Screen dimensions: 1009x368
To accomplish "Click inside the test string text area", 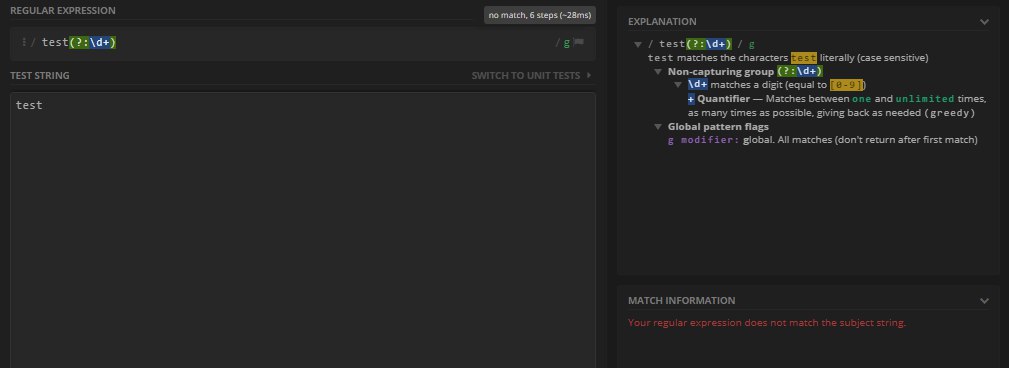I will tap(302, 230).
